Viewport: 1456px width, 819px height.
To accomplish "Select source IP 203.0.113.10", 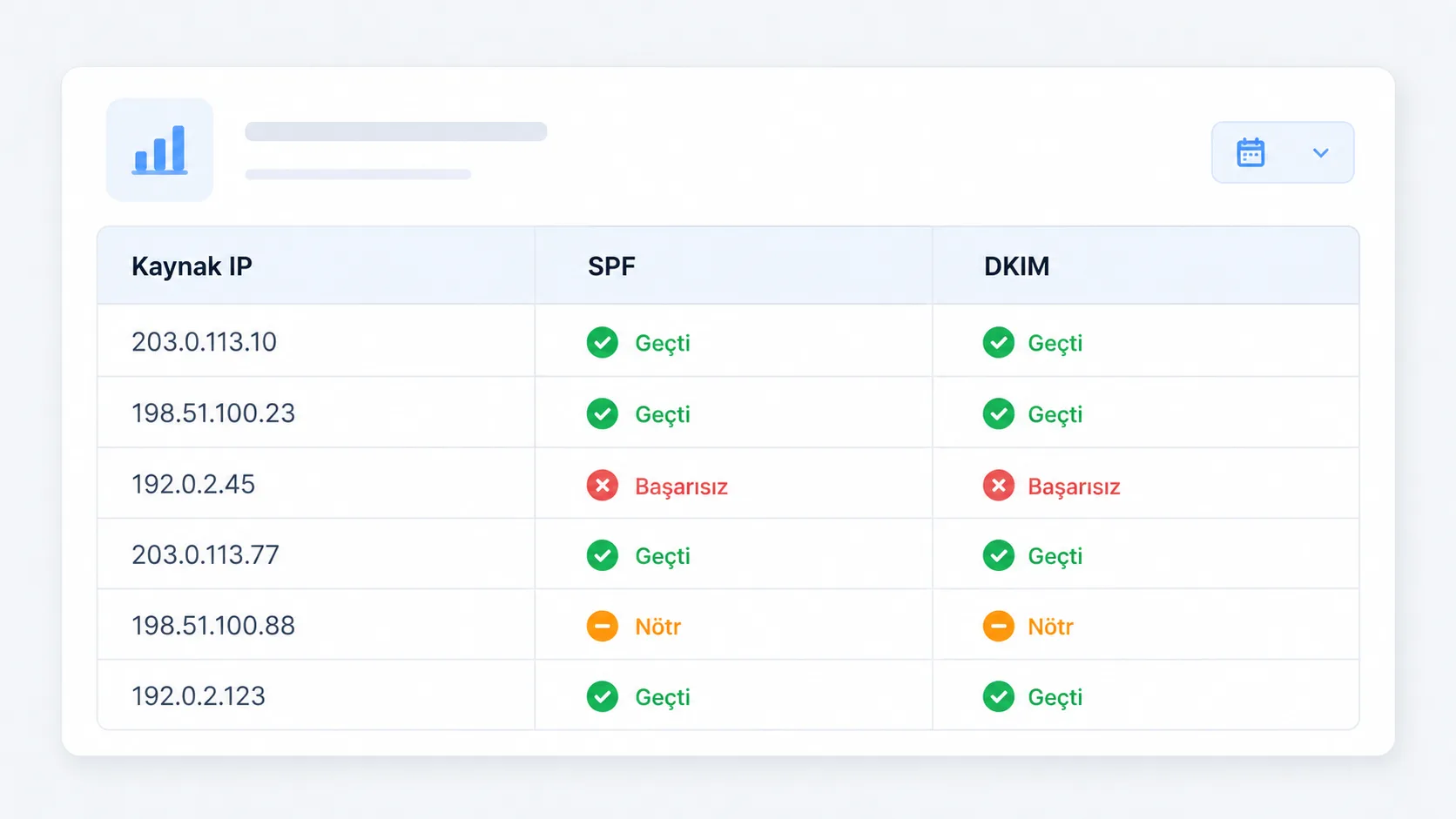I will tap(204, 342).
